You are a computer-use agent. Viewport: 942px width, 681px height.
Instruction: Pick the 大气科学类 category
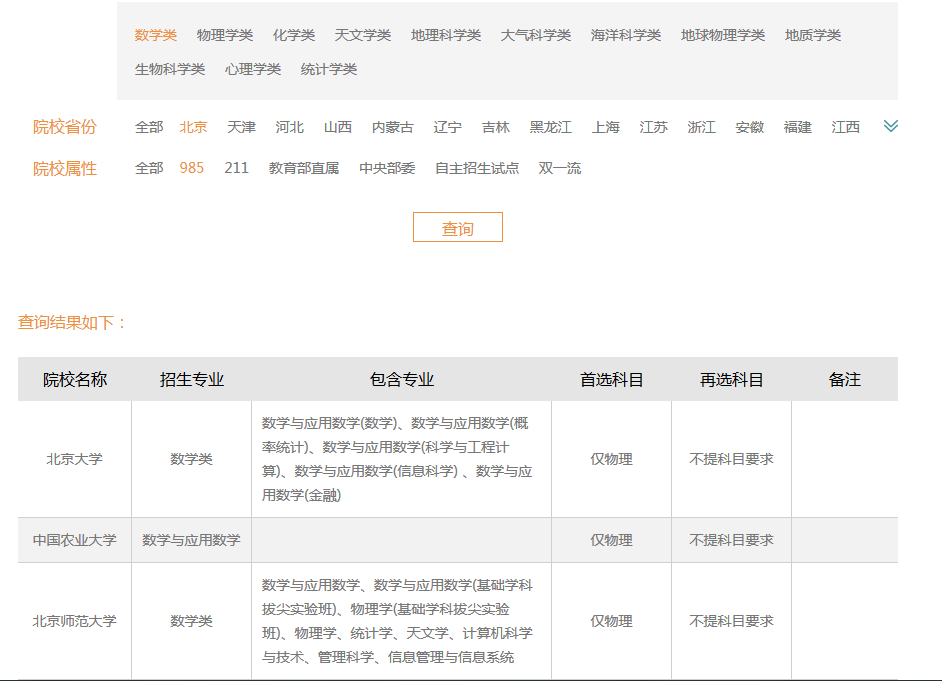[536, 35]
